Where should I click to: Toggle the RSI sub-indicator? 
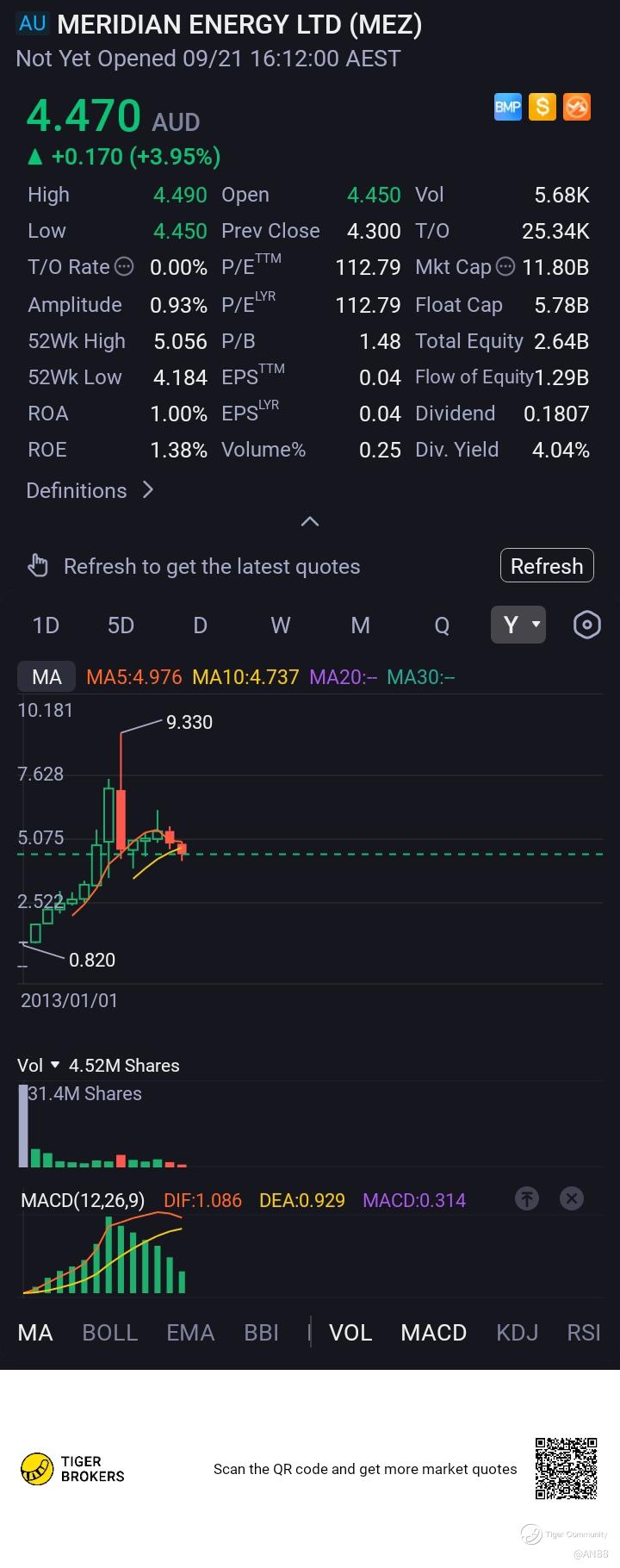click(584, 1333)
